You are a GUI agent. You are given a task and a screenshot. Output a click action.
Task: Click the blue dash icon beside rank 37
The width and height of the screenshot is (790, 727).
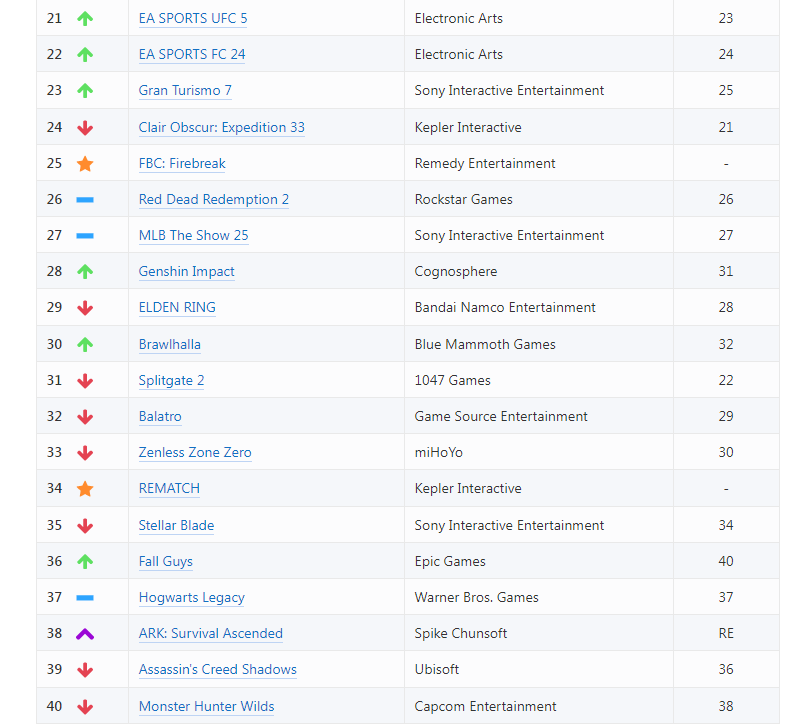(85, 598)
